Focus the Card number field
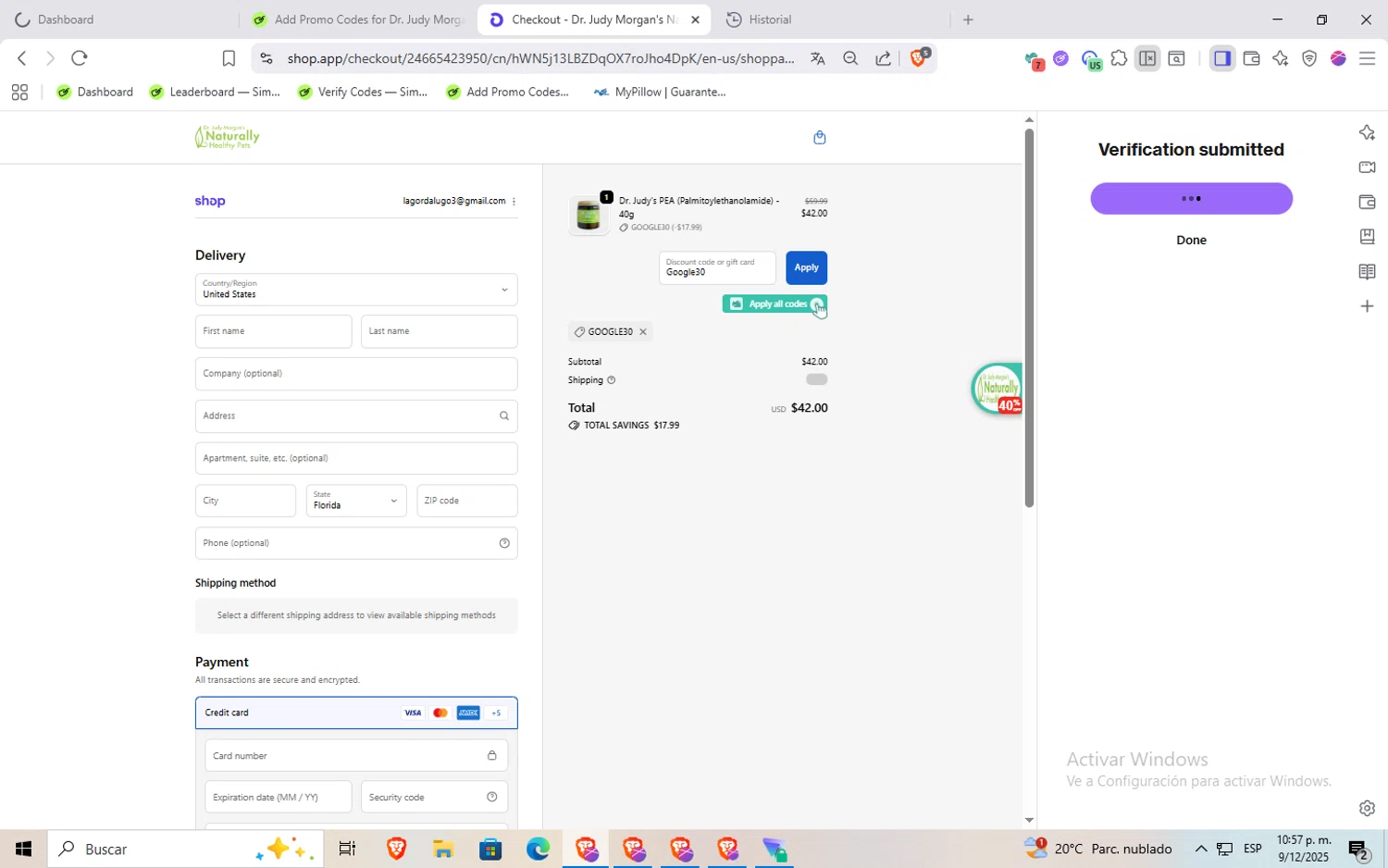The height and width of the screenshot is (868, 1388). coord(356,755)
